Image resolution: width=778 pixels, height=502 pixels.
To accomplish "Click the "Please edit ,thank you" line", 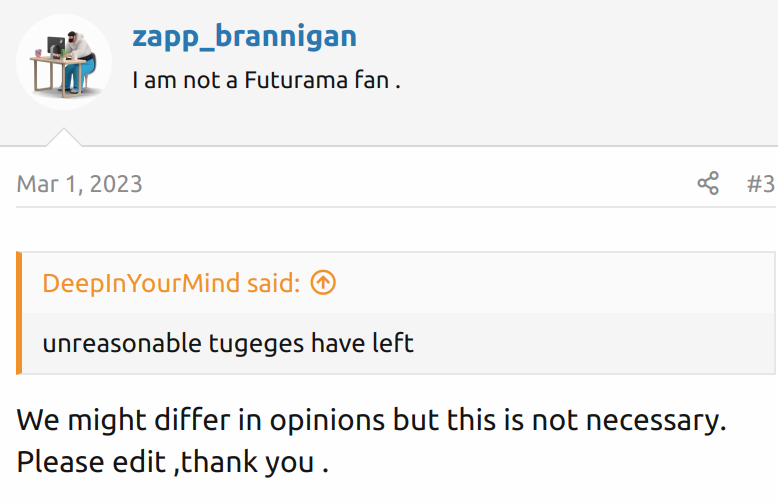I will (x=172, y=463).
